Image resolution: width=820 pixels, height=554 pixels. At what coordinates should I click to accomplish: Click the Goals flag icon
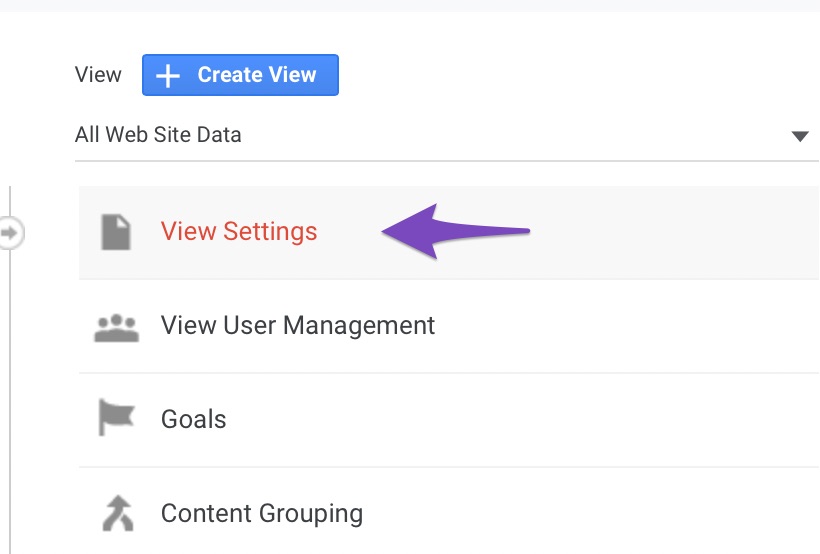(116, 418)
